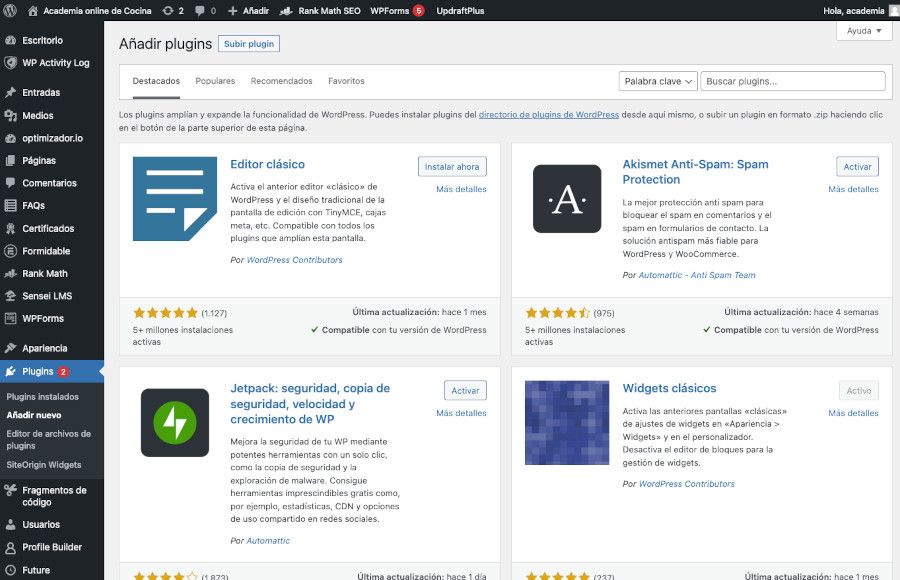Click Instalar ahora for Editor clásico
Viewport: 900px width, 580px height.
point(452,167)
